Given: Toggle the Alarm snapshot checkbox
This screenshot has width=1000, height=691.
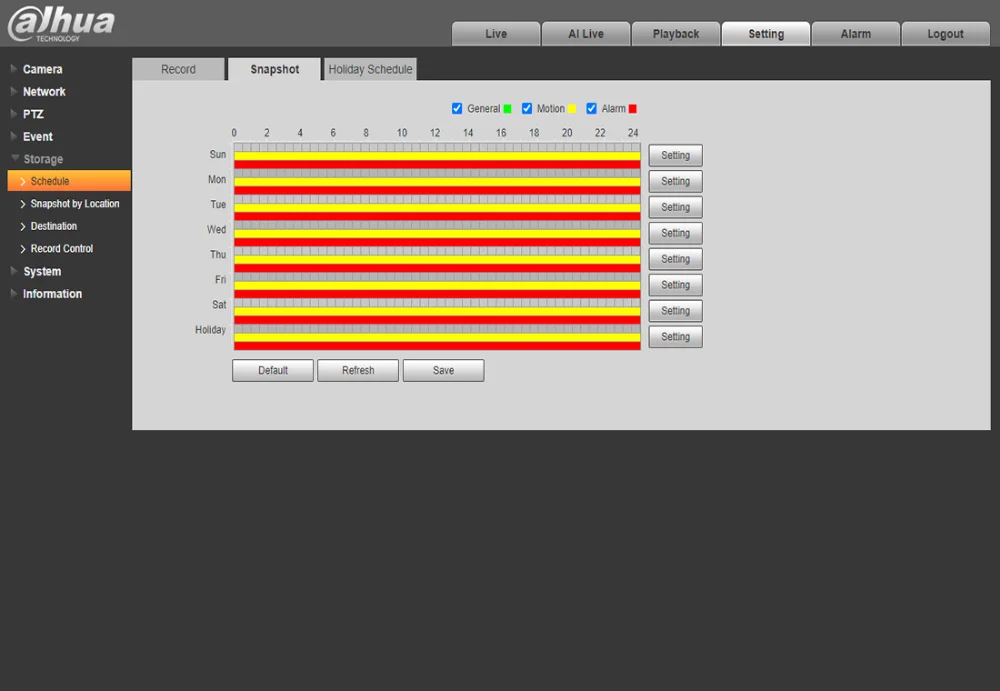Looking at the screenshot, I should (591, 108).
